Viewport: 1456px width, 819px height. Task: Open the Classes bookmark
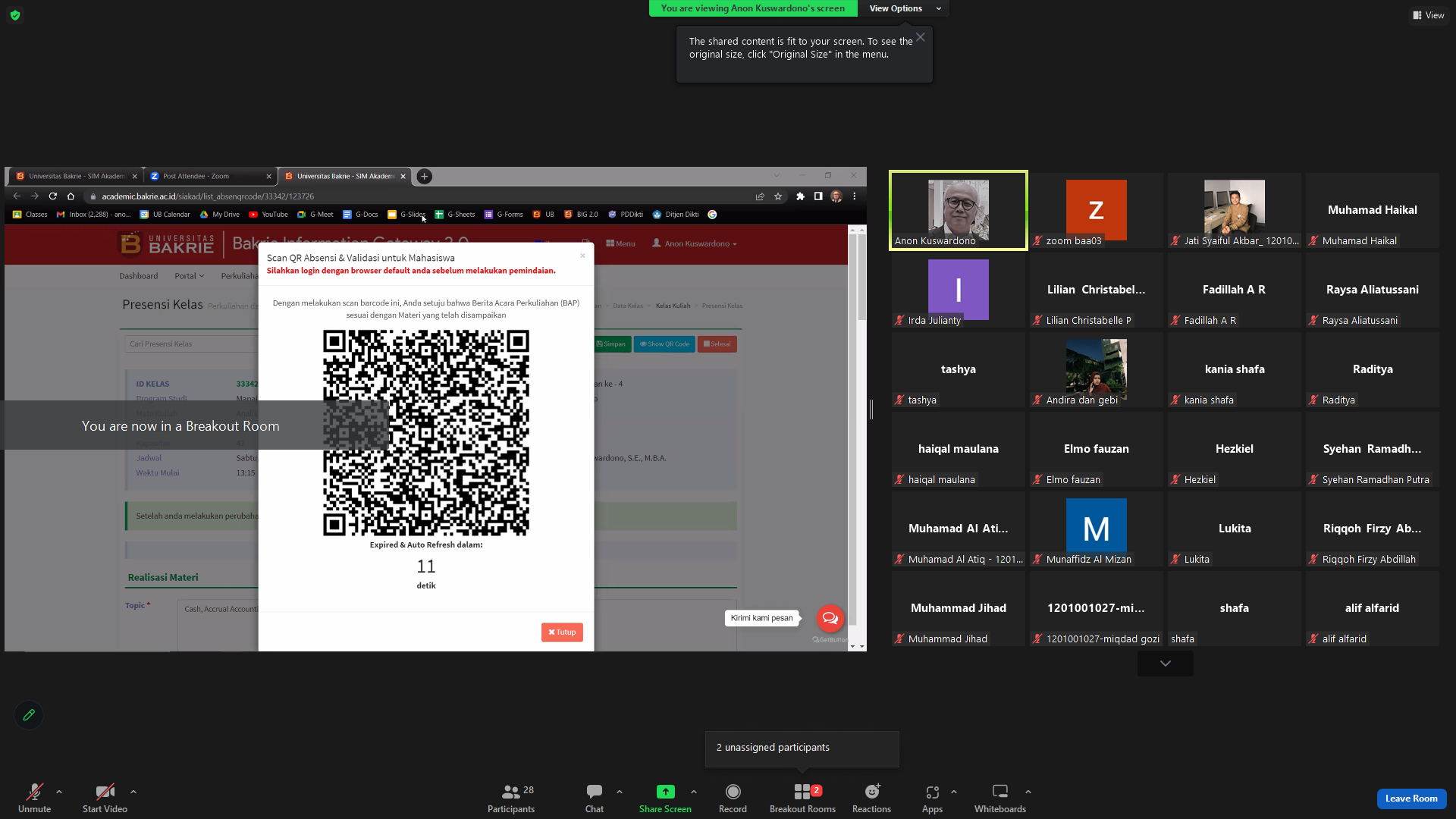[30, 215]
